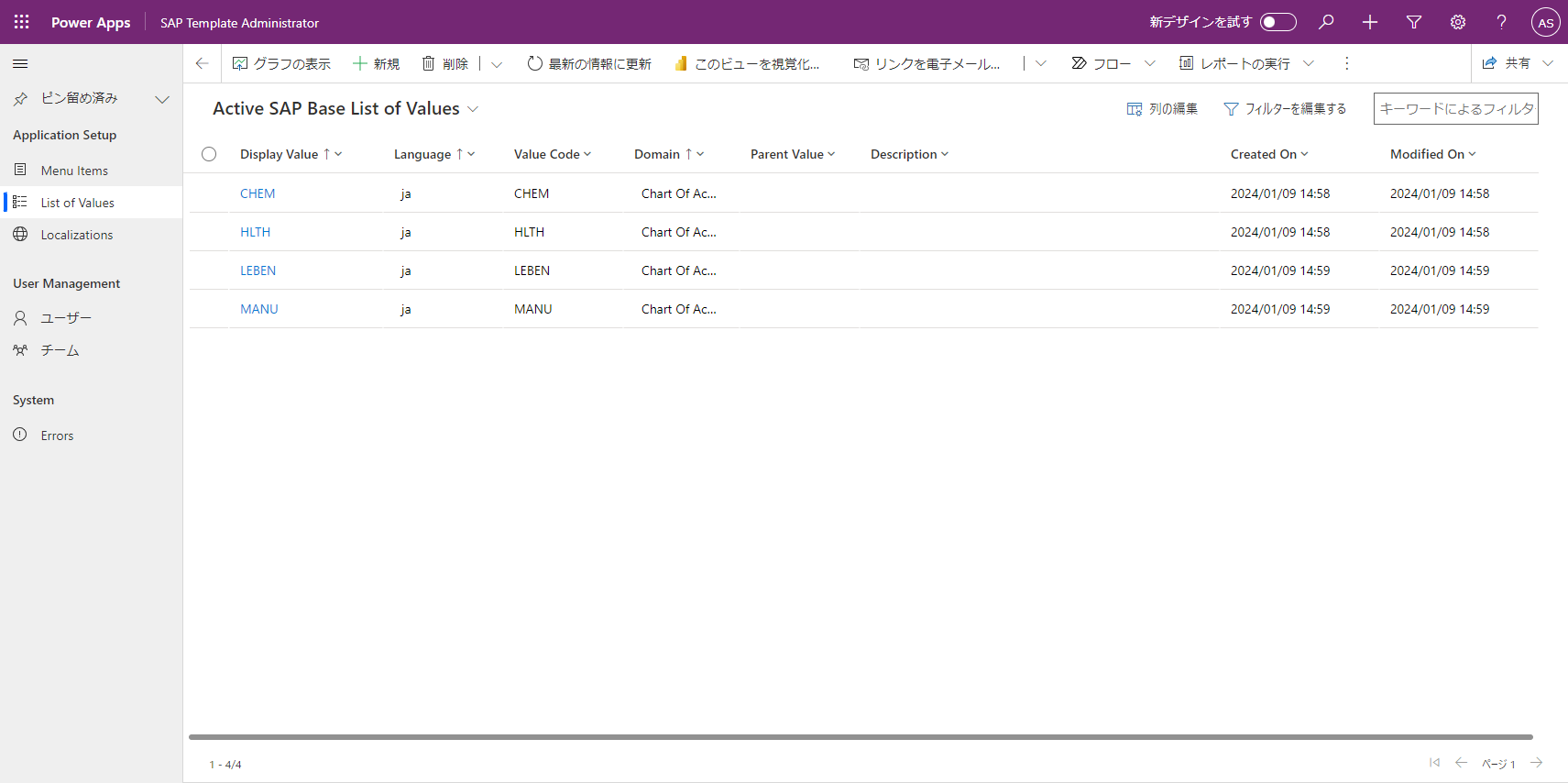Click フィルターを編集する button
This screenshot has height=783, width=1568.
tap(1285, 109)
